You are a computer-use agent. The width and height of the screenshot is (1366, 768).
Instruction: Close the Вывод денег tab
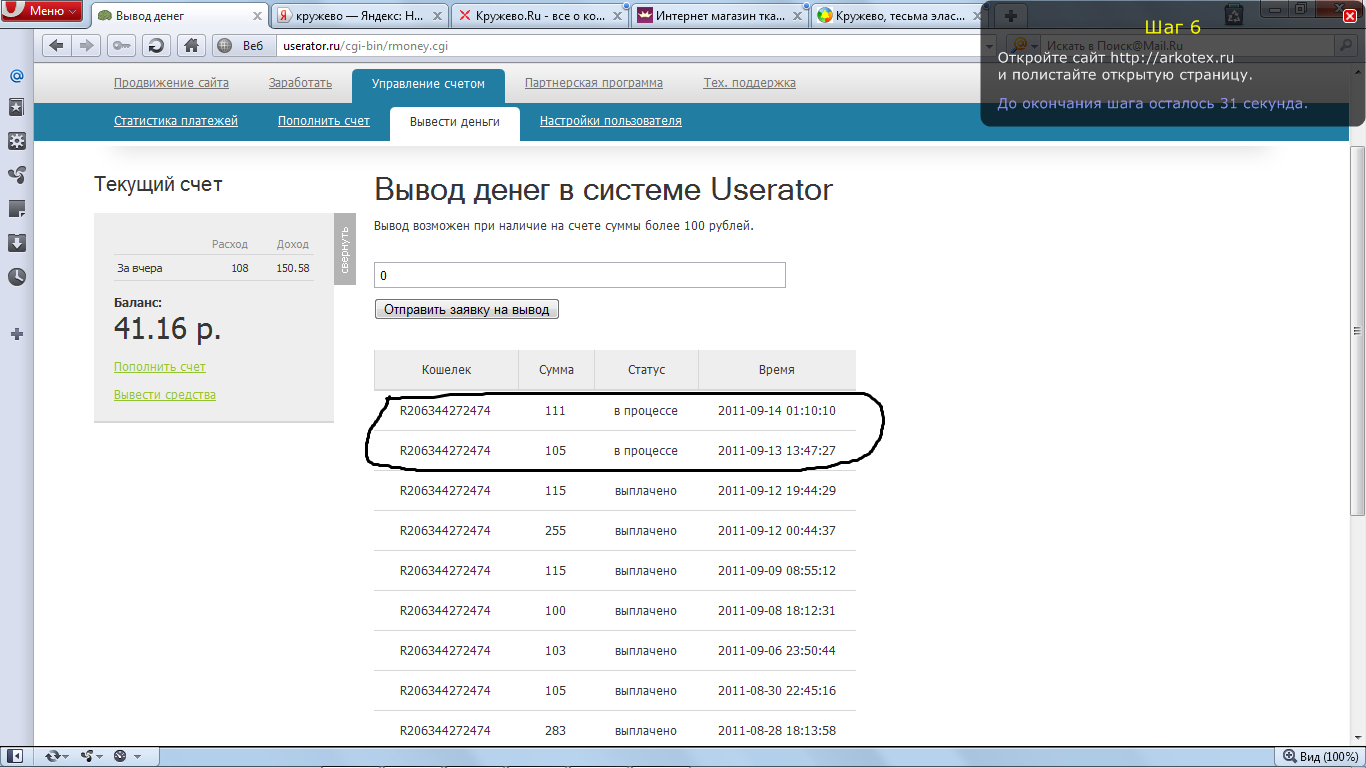(258, 17)
